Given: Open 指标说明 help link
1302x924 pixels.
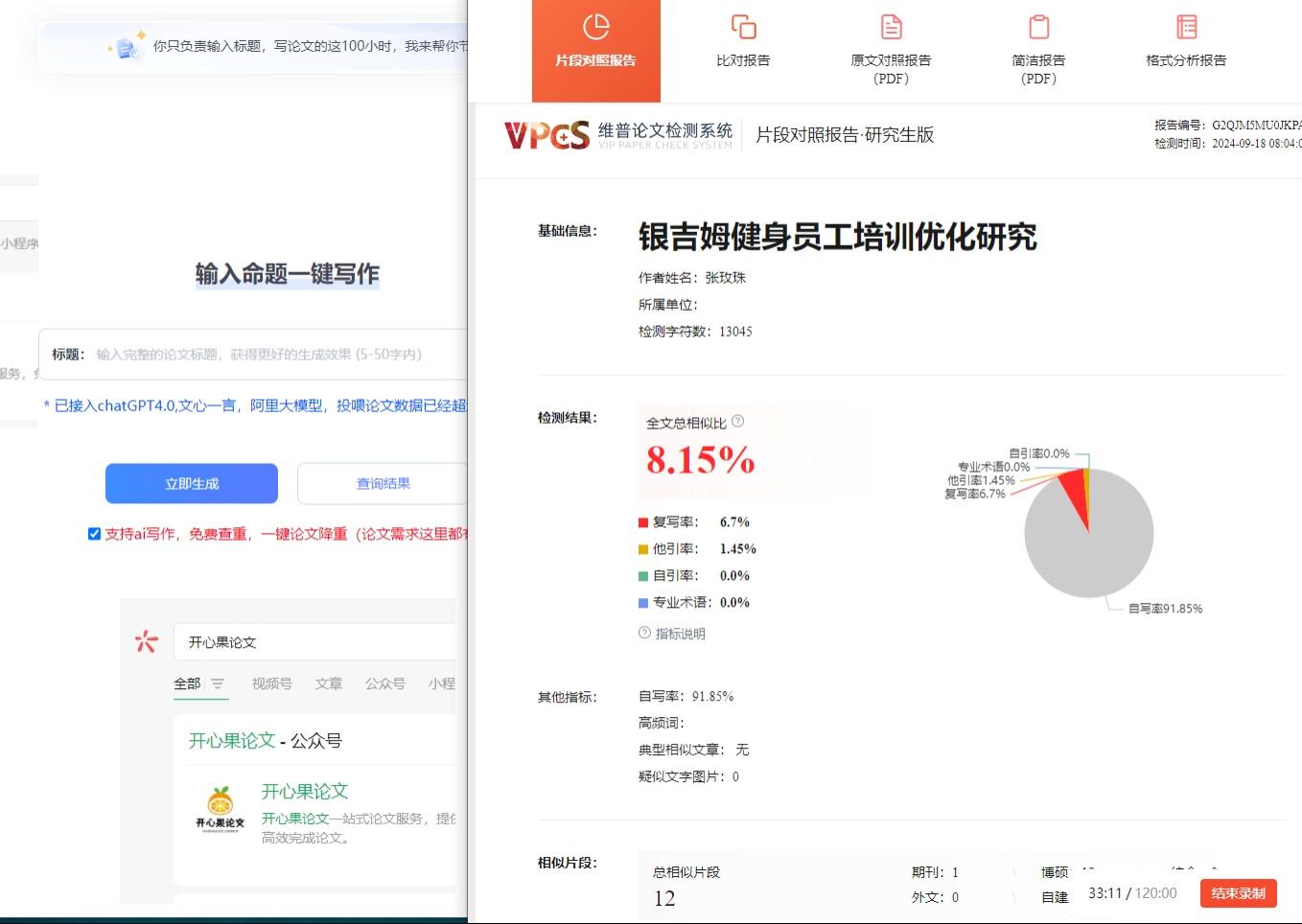Looking at the screenshot, I should pyautogui.click(x=672, y=634).
